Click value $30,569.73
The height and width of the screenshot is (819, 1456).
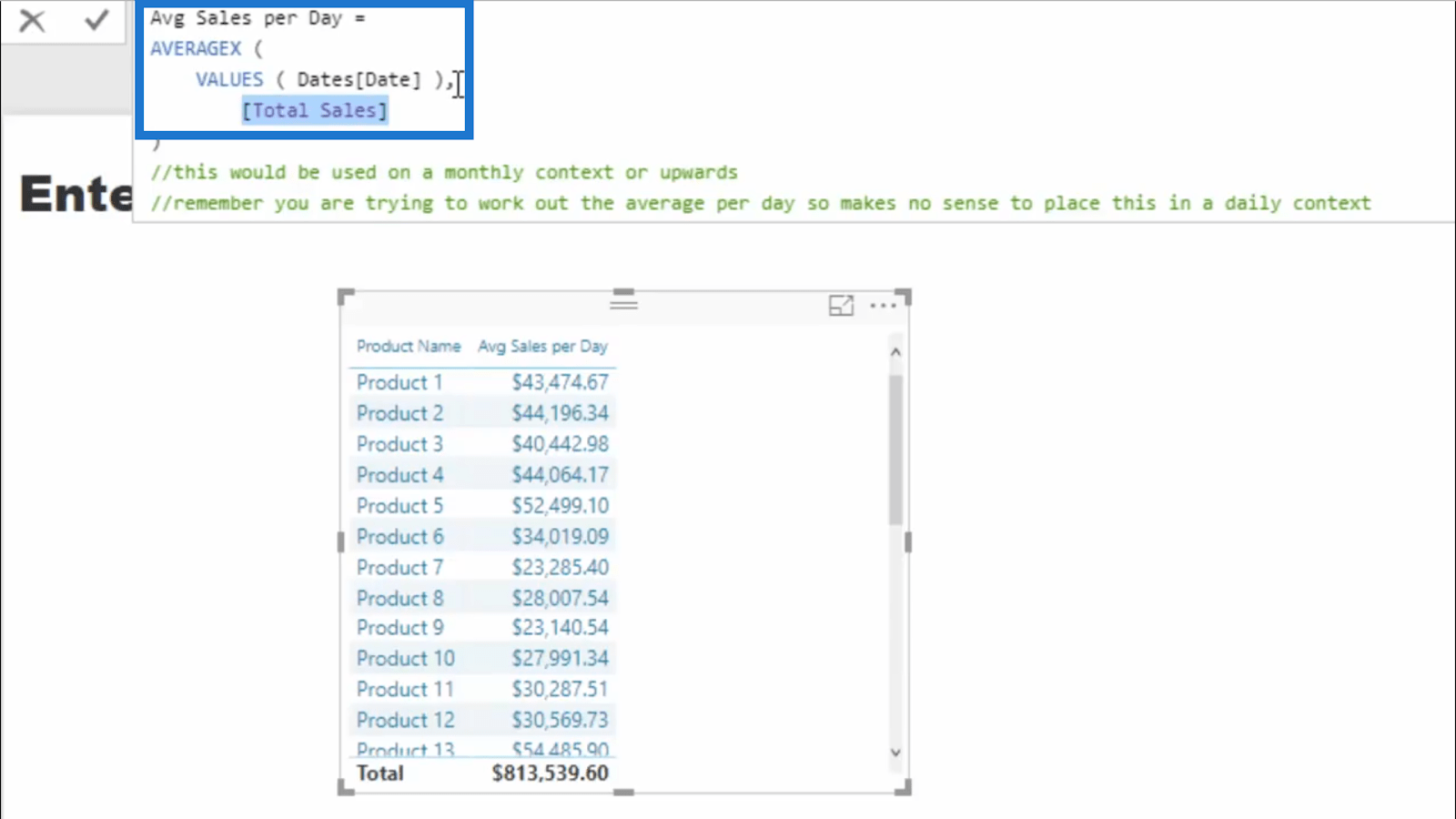[x=560, y=721]
